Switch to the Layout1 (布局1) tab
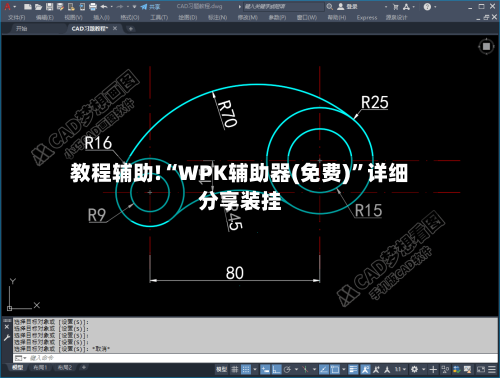 (40, 367)
